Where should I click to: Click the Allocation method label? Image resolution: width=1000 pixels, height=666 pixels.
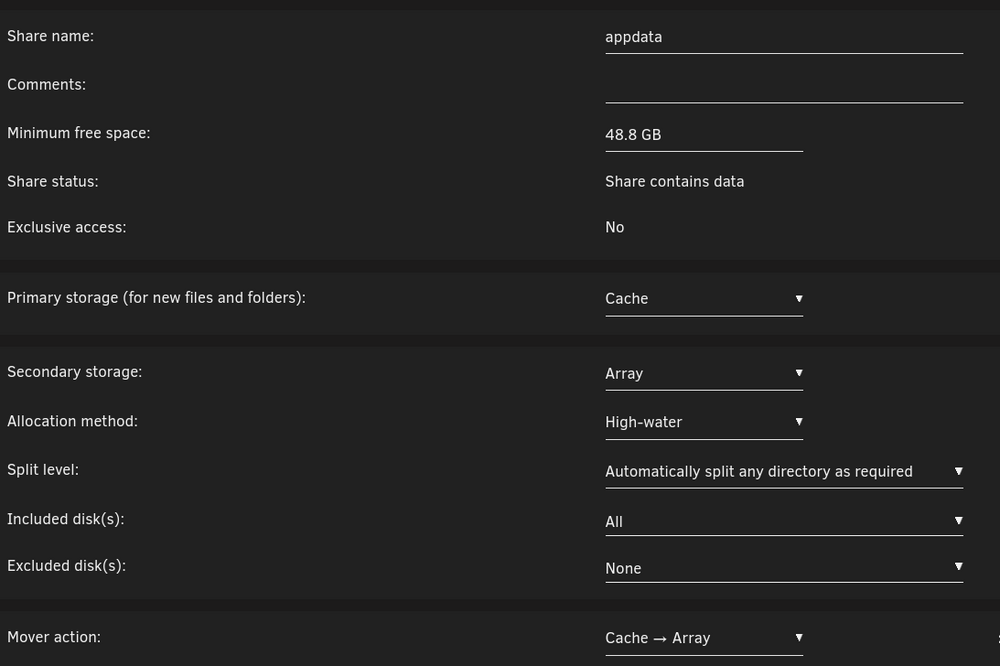[72, 422]
